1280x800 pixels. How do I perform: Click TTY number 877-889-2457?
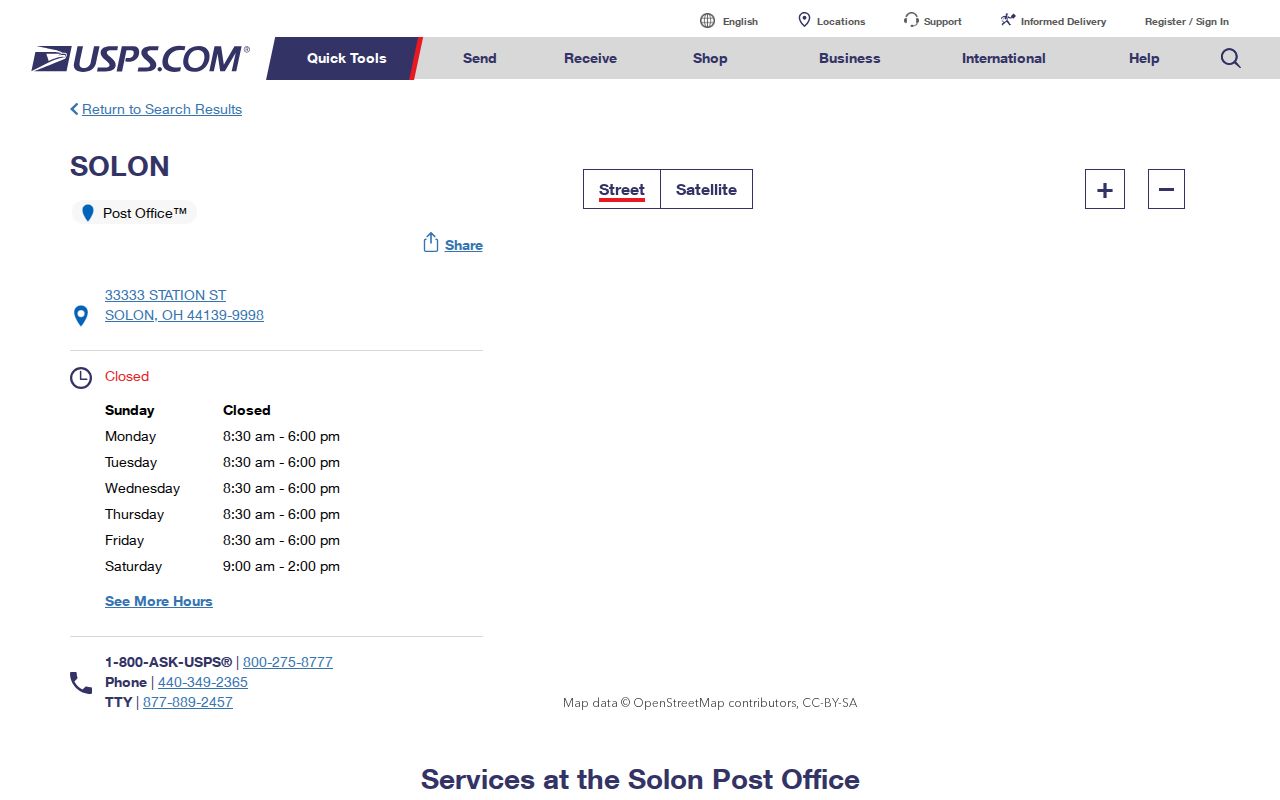[188, 702]
